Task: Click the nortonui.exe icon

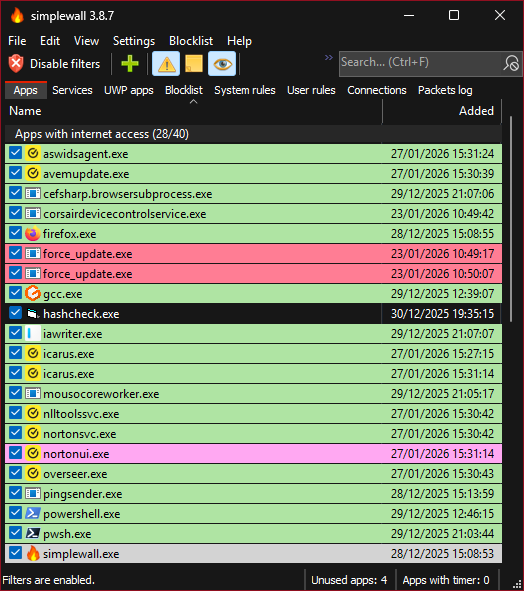Action: (x=33, y=453)
